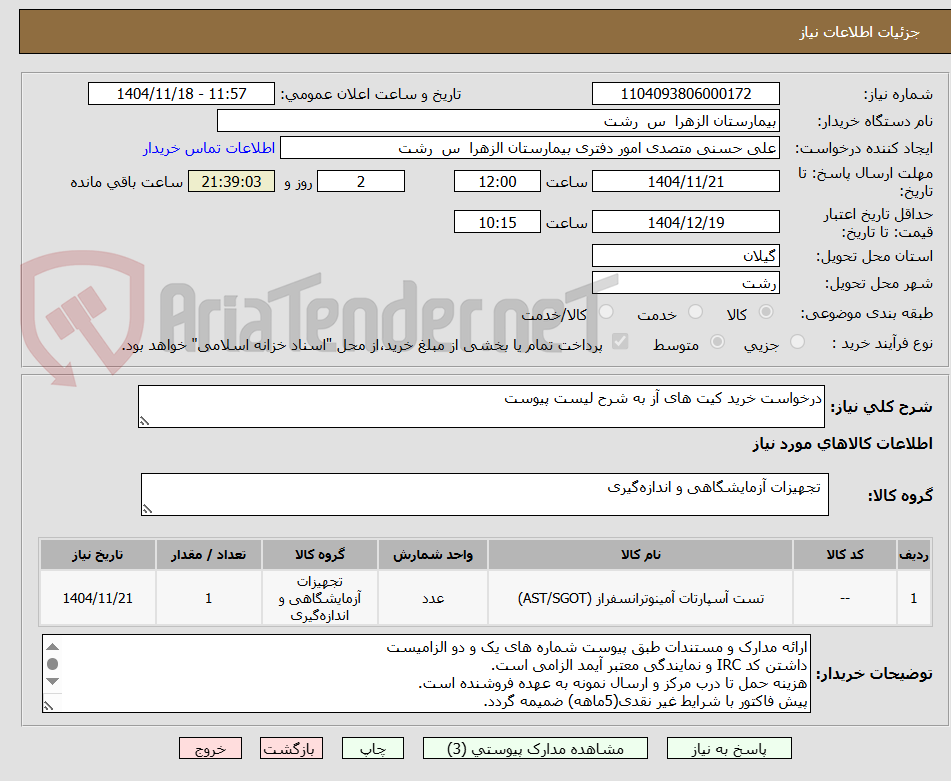Click the validity time field 10:15
The image size is (951, 781).
pyautogui.click(x=497, y=222)
